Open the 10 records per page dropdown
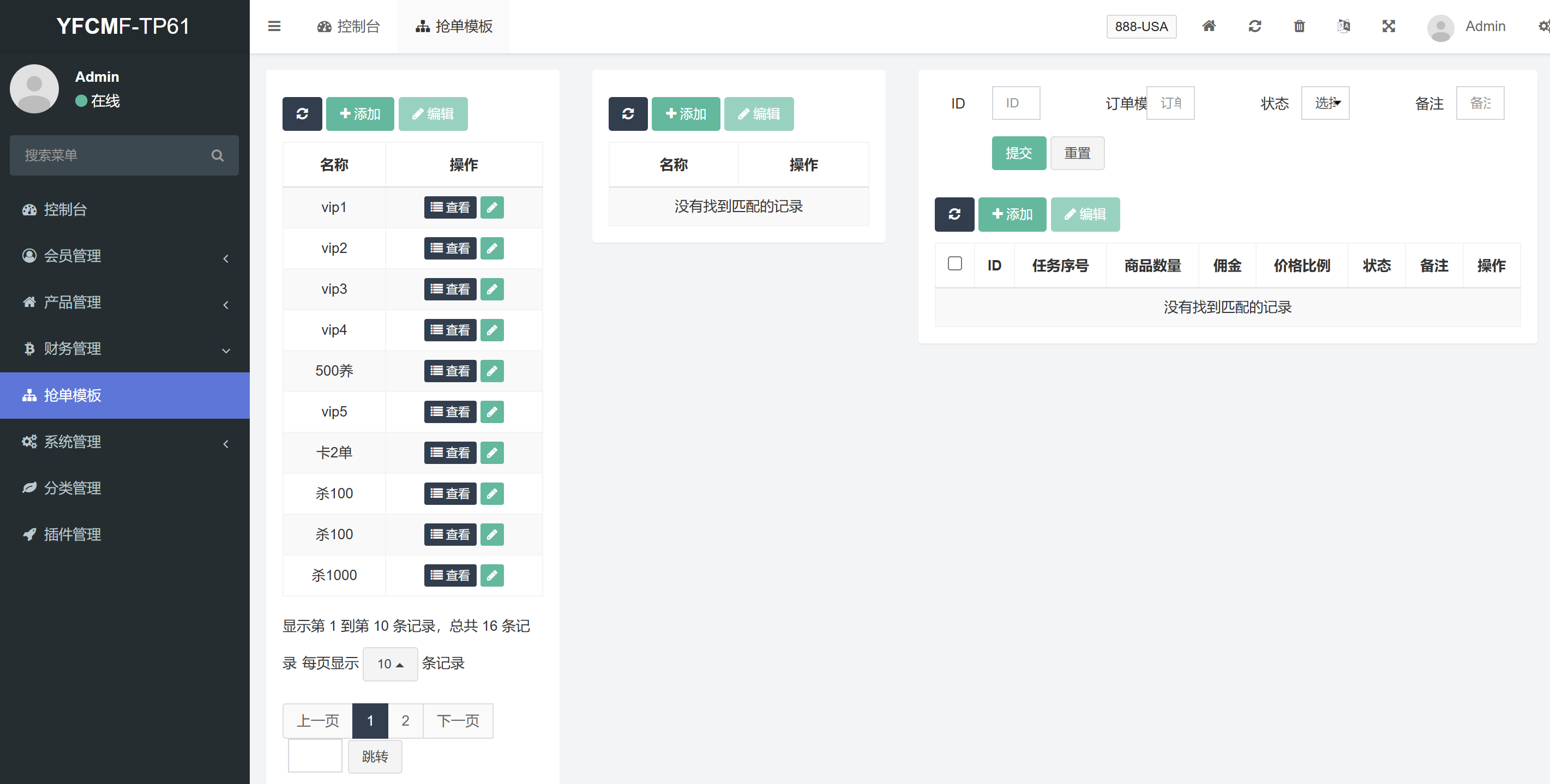The width and height of the screenshot is (1550, 784). pos(390,664)
